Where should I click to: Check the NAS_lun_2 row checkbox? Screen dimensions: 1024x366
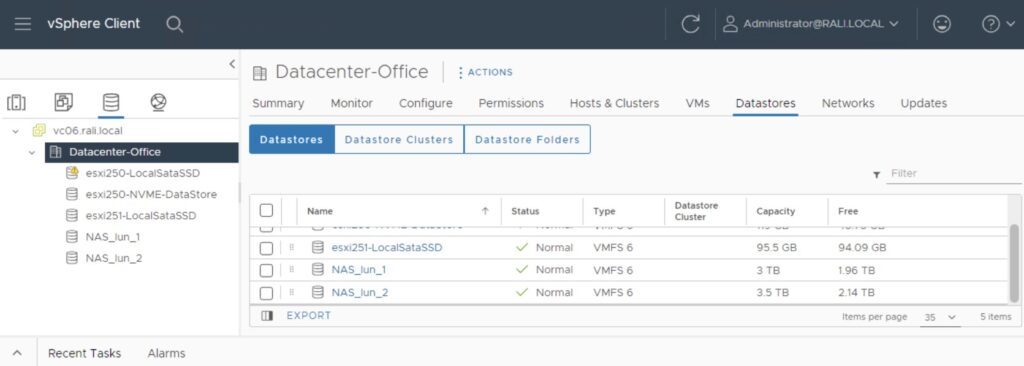(266, 293)
